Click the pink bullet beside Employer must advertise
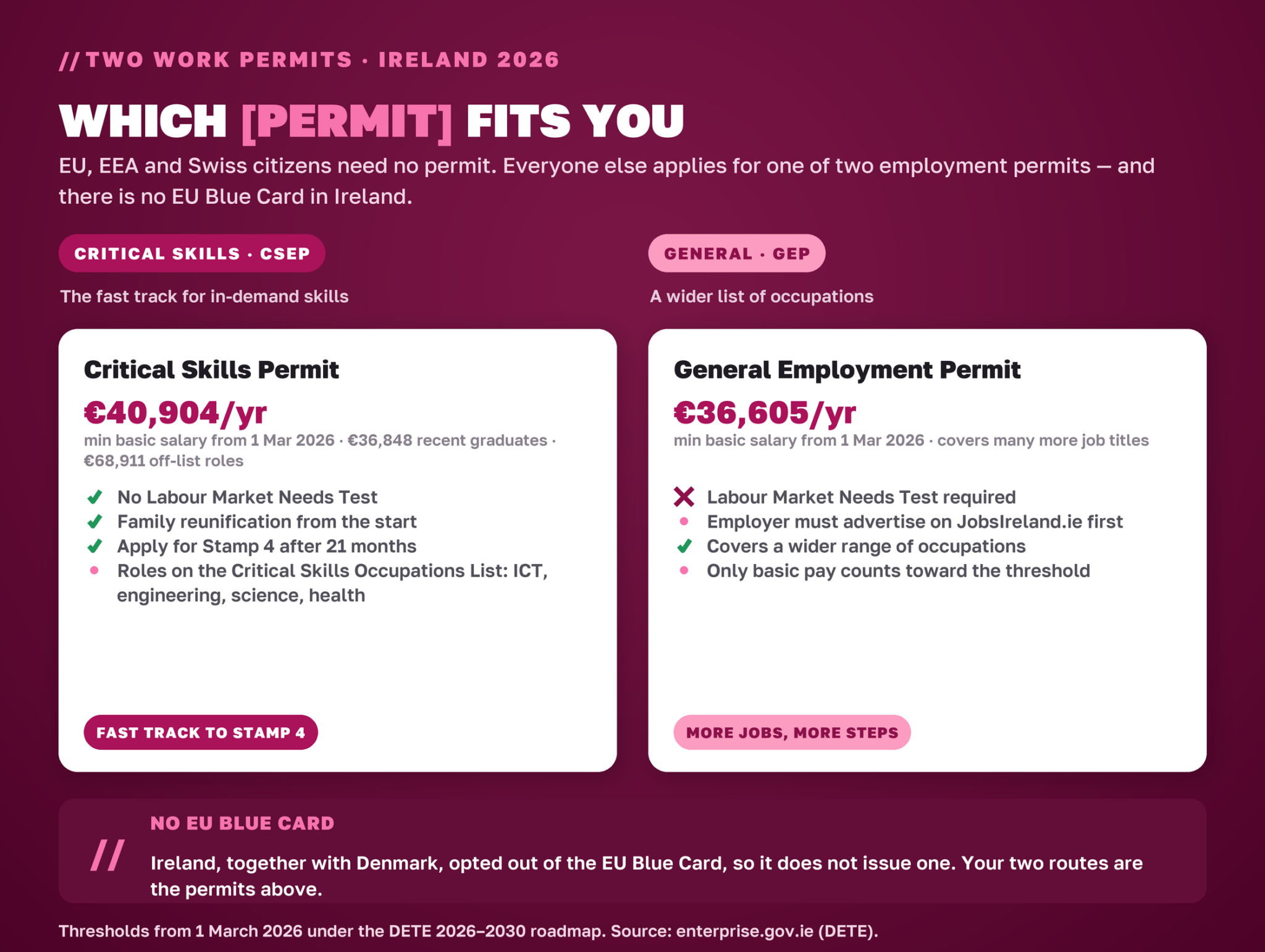 pyautogui.click(x=684, y=521)
